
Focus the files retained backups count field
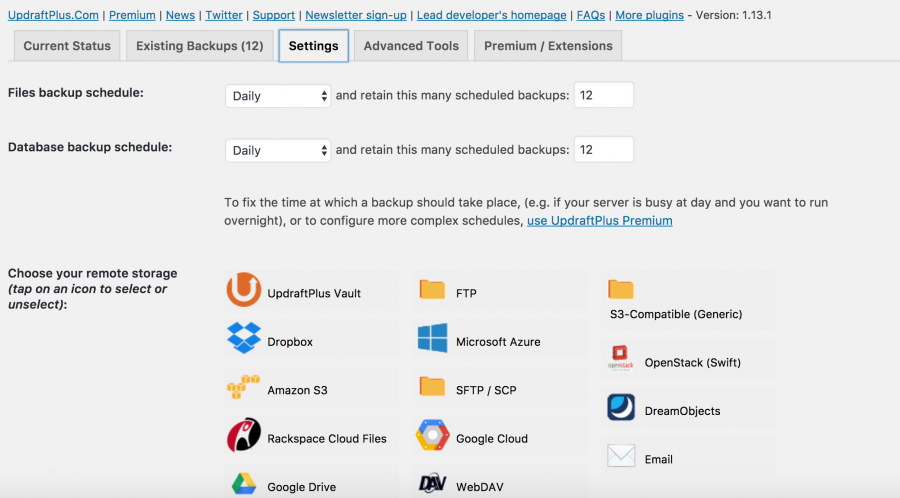pos(604,95)
